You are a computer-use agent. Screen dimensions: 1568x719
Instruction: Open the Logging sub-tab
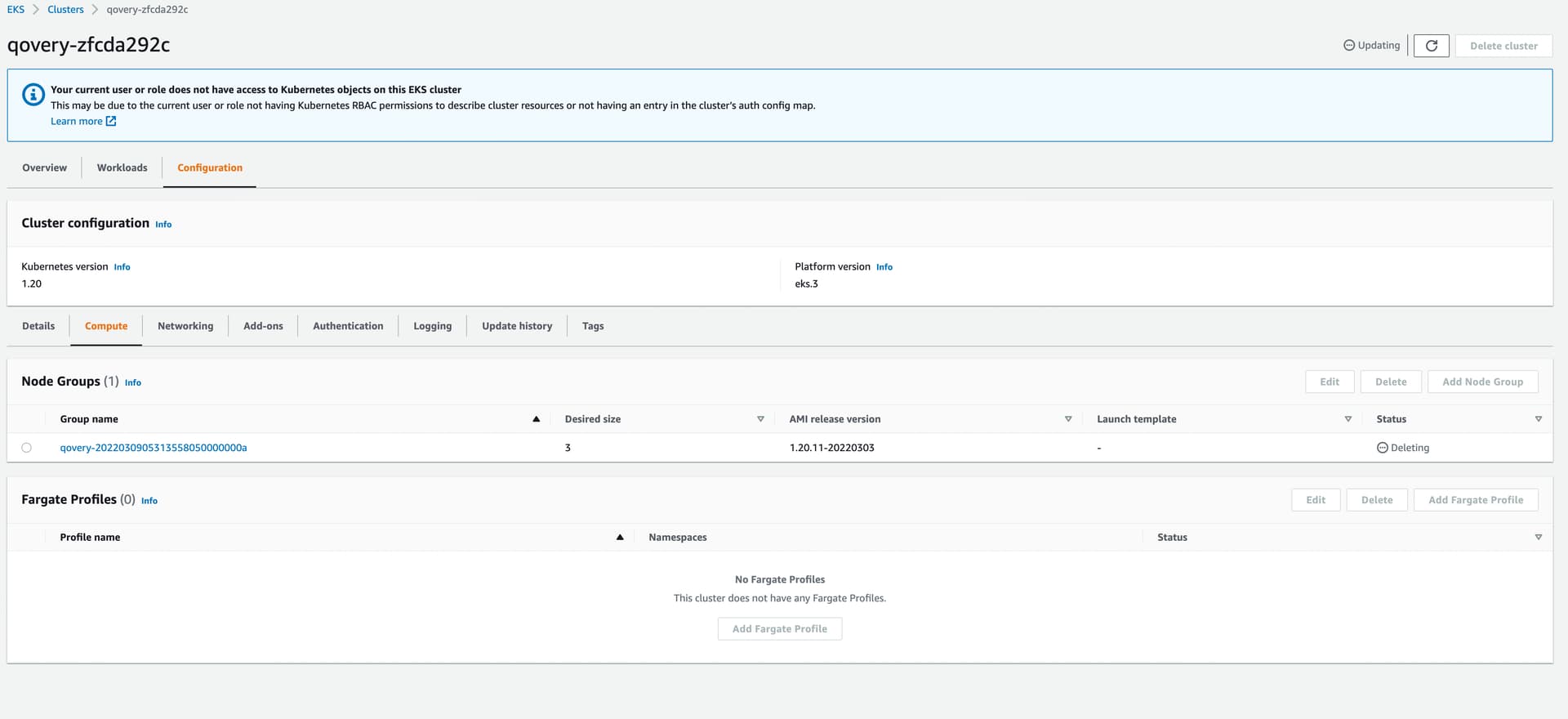tap(432, 326)
